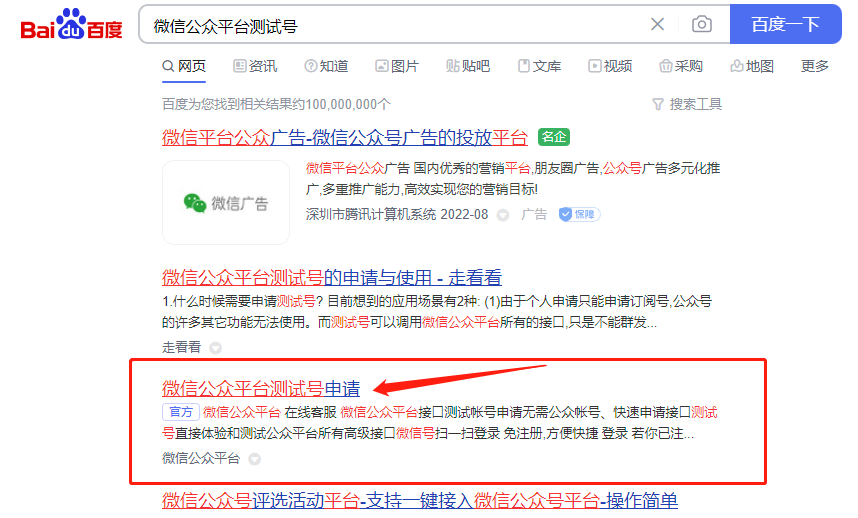Open the 图片 tab
The height and width of the screenshot is (518, 858).
pos(397,66)
